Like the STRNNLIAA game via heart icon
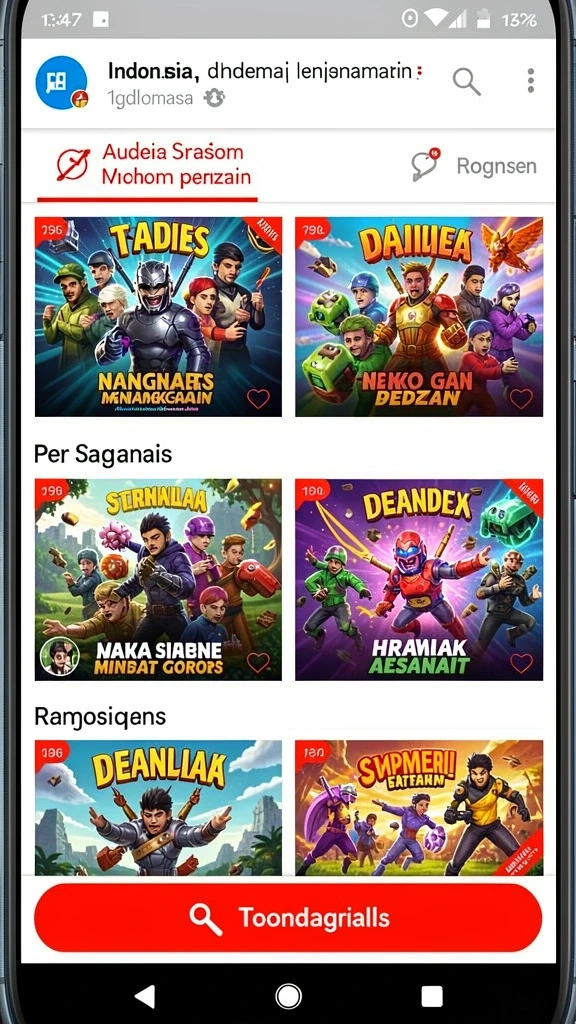Viewport: 576px width, 1024px height. [258, 662]
